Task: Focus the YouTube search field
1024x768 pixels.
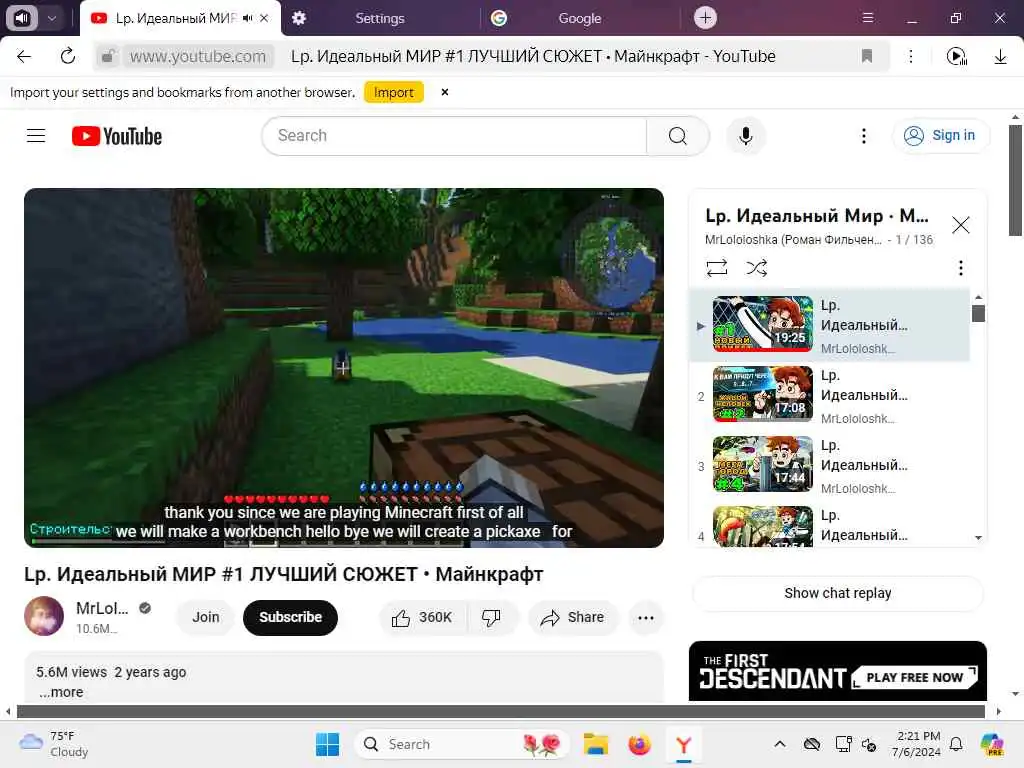Action: coord(454,136)
